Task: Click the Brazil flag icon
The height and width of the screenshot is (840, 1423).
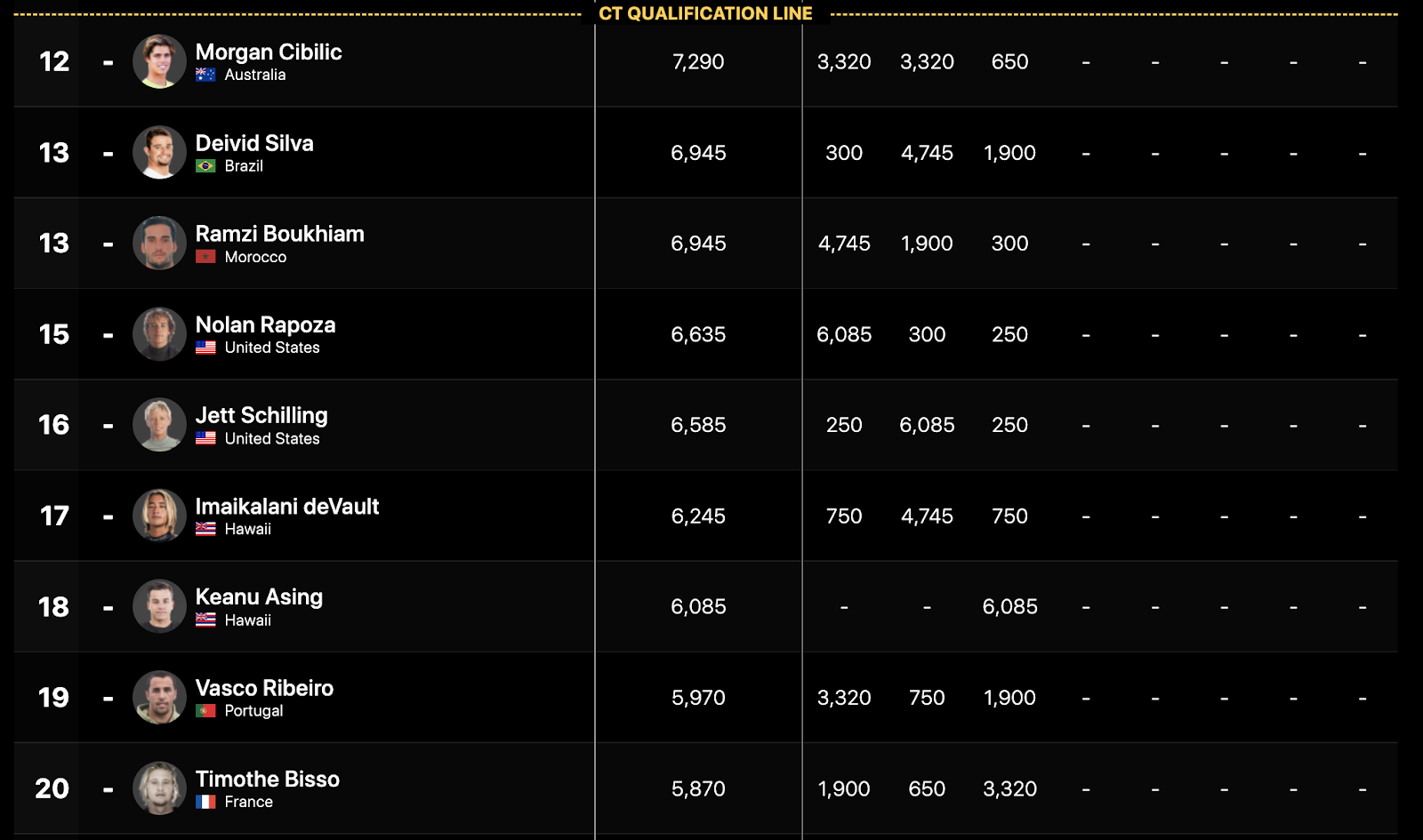Action: point(205,166)
